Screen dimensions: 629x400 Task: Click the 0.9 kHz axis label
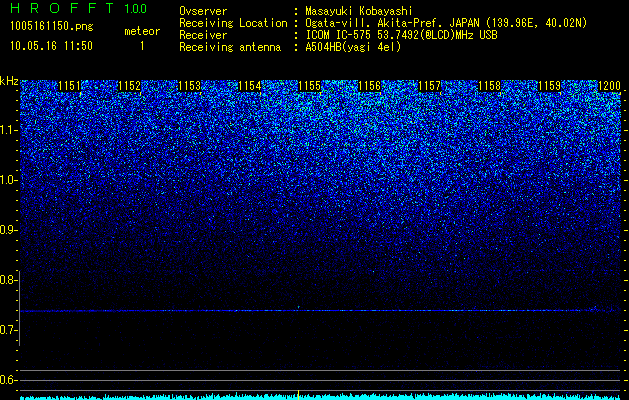8,230
